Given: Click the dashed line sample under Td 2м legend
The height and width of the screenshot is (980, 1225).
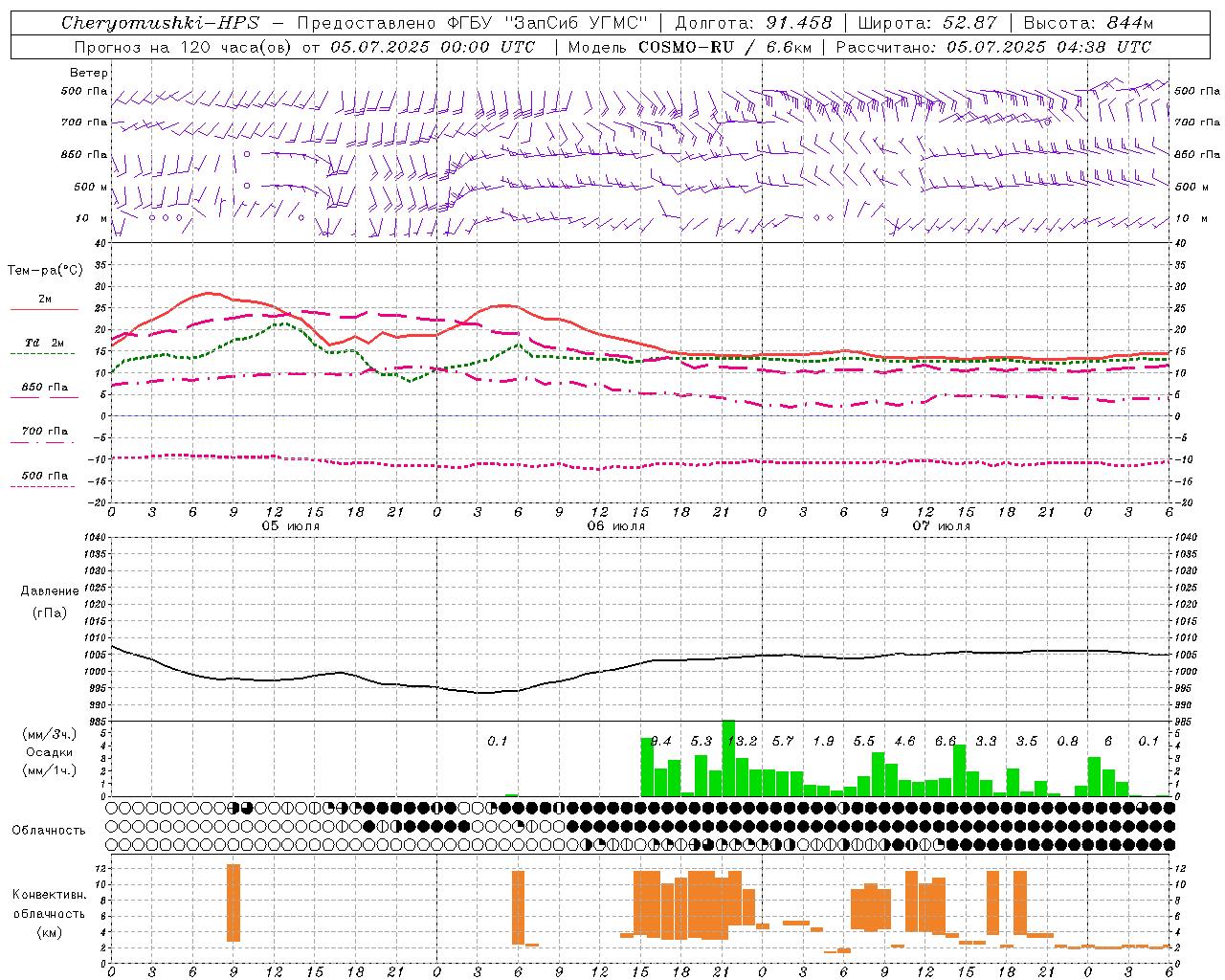Looking at the screenshot, I should (42, 354).
